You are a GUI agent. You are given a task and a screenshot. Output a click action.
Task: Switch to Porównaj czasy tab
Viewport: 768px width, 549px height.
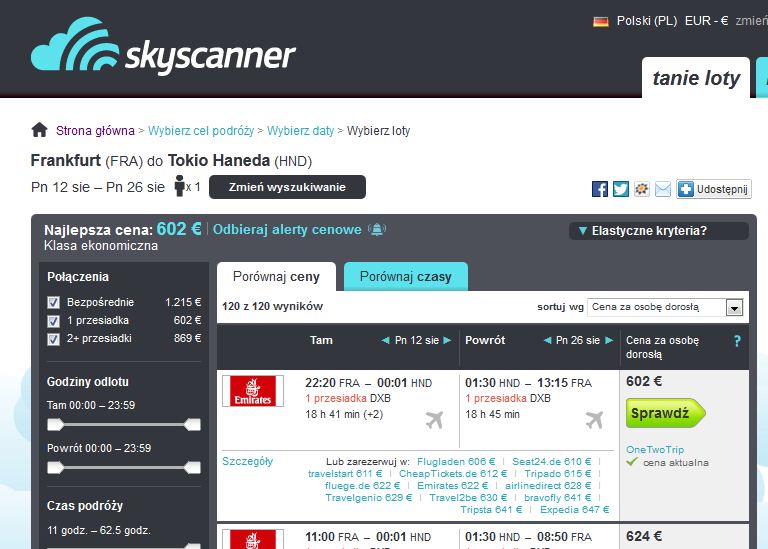click(406, 277)
